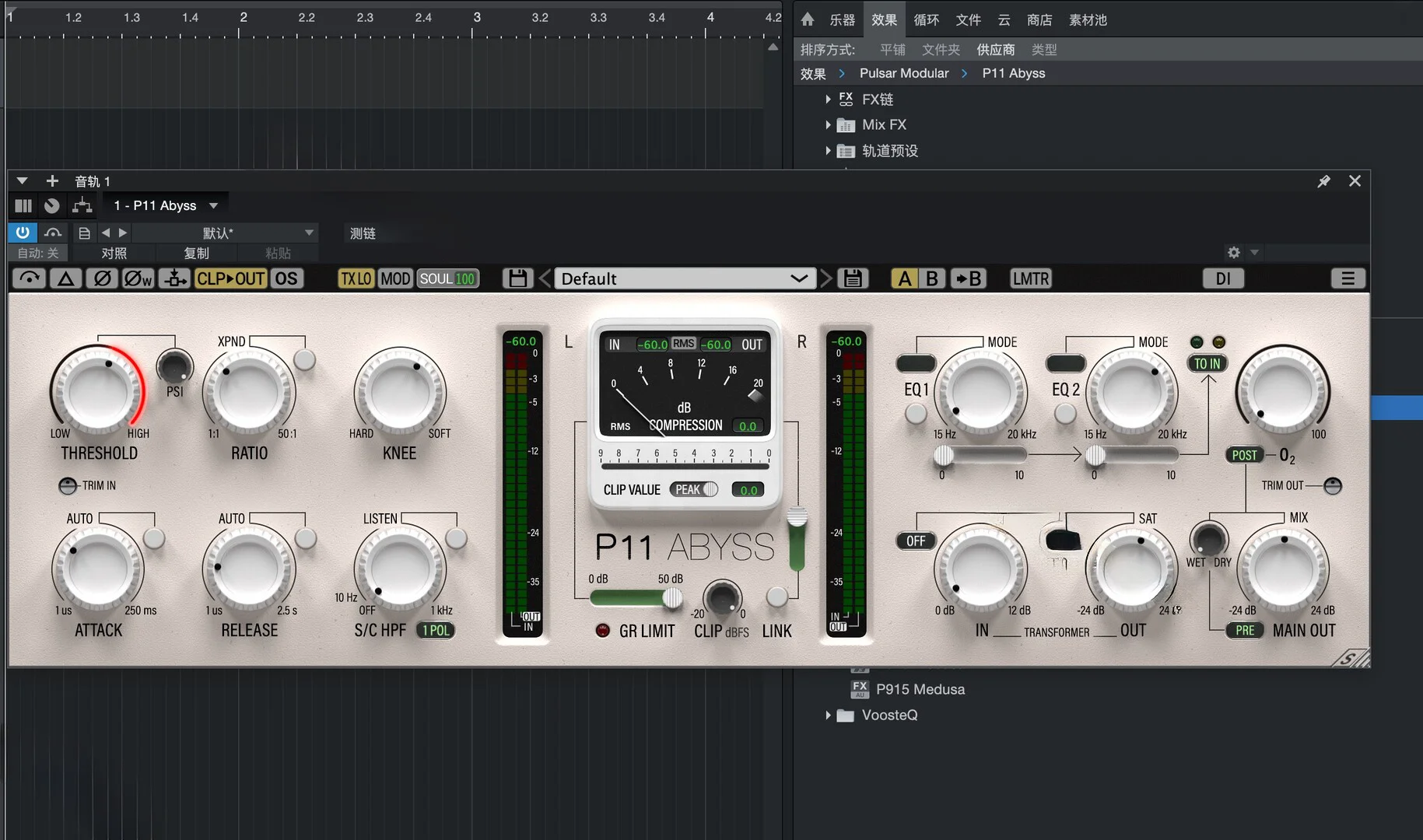Viewport: 1423px width, 840px height.
Task: Toggle the transformer OFF switch
Action: pos(916,541)
